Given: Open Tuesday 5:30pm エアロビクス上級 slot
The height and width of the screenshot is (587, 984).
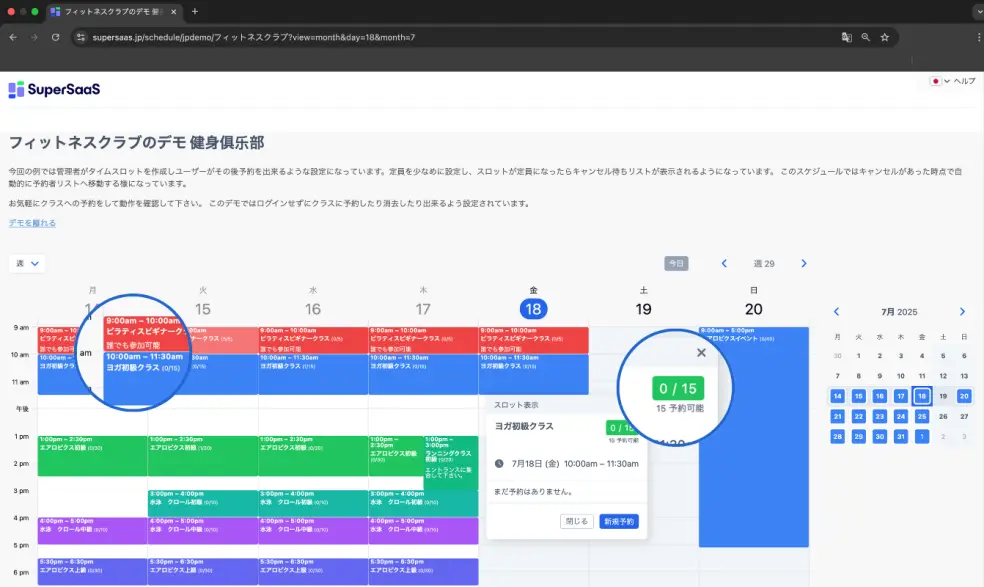Looking at the screenshot, I should pyautogui.click(x=203, y=571).
